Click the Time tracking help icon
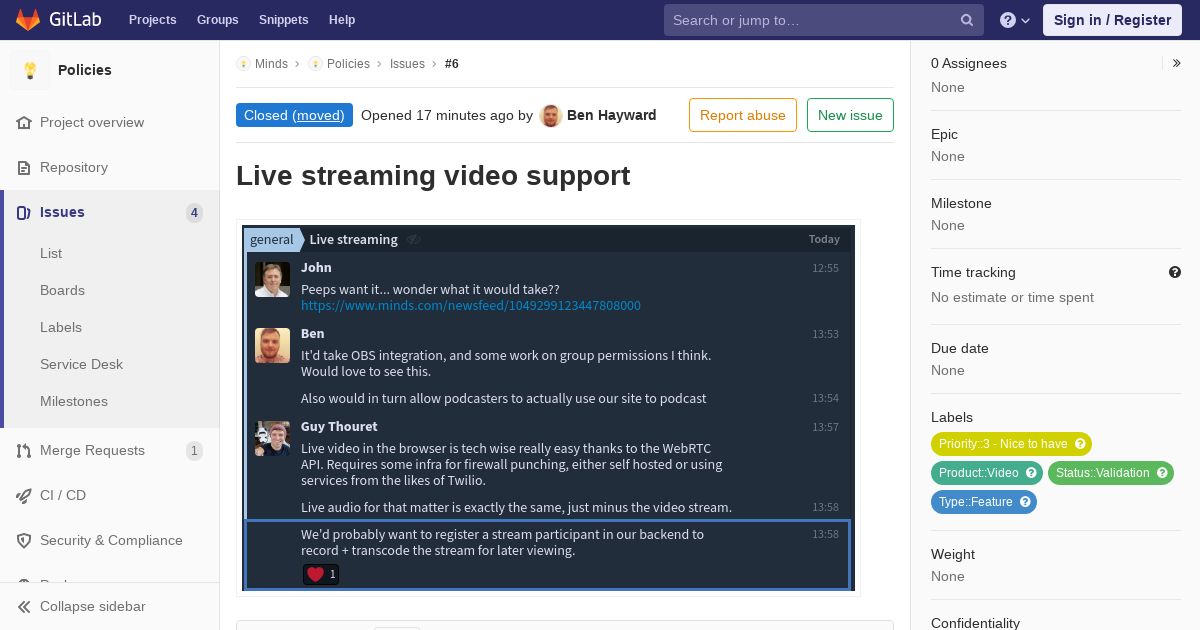Screen dimensions: 1200x630 (1175, 272)
